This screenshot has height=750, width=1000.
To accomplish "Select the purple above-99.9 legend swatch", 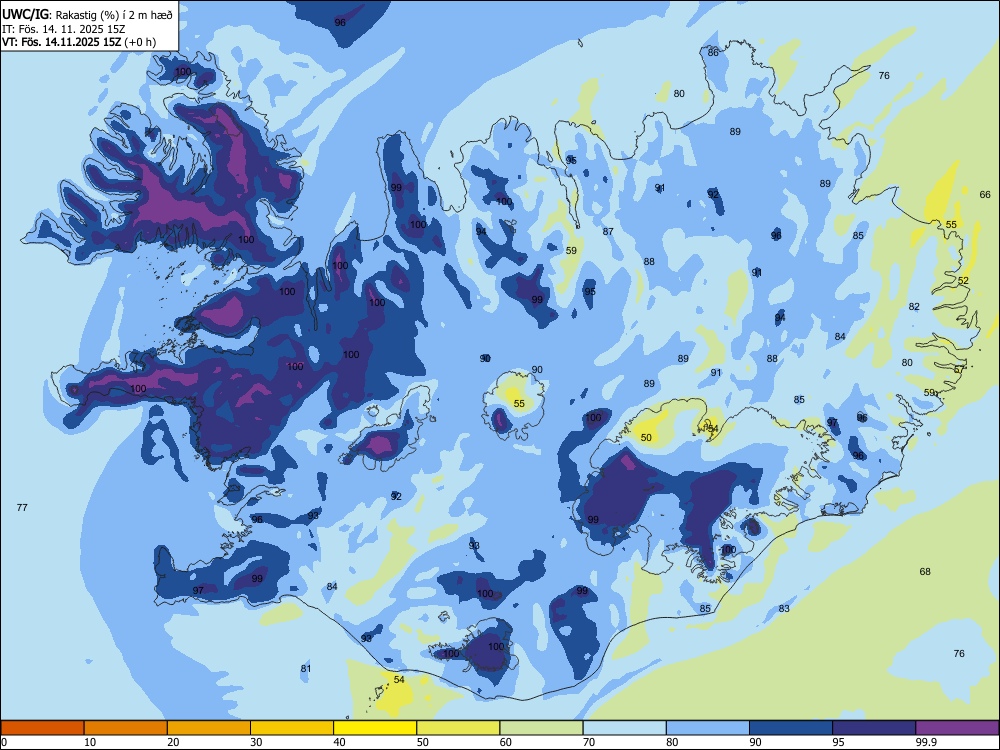I will pos(957,728).
